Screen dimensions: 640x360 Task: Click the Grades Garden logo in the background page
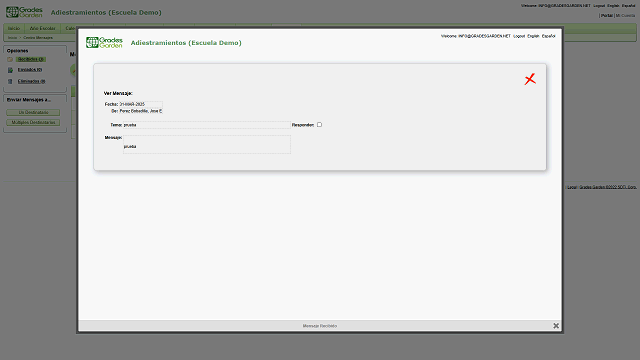click(x=24, y=12)
